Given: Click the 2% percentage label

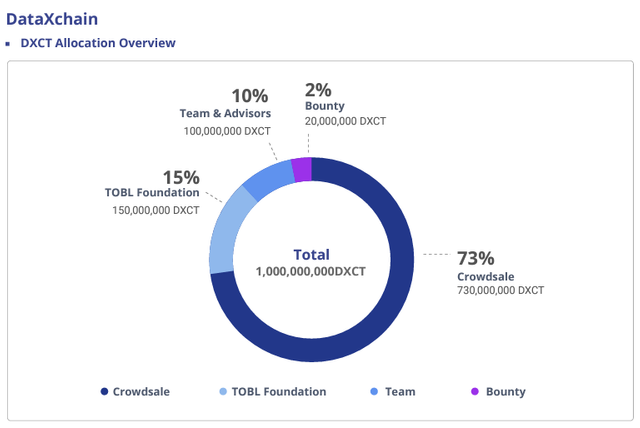Looking at the screenshot, I should 318,90.
